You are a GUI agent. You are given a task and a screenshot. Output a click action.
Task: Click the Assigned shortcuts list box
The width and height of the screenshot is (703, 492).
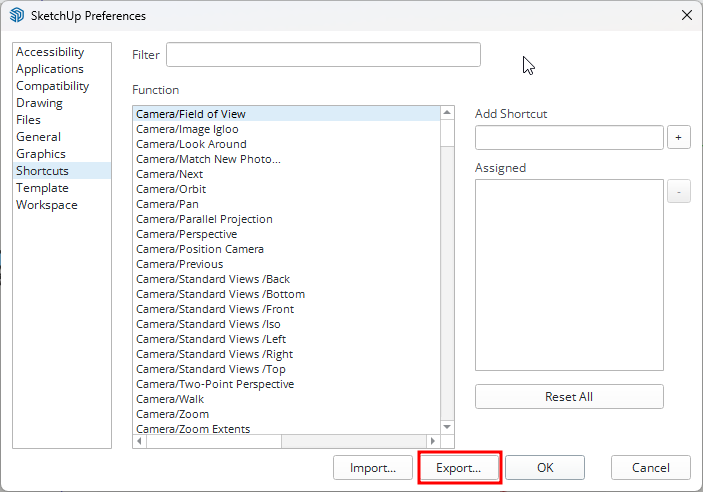[x=569, y=275]
